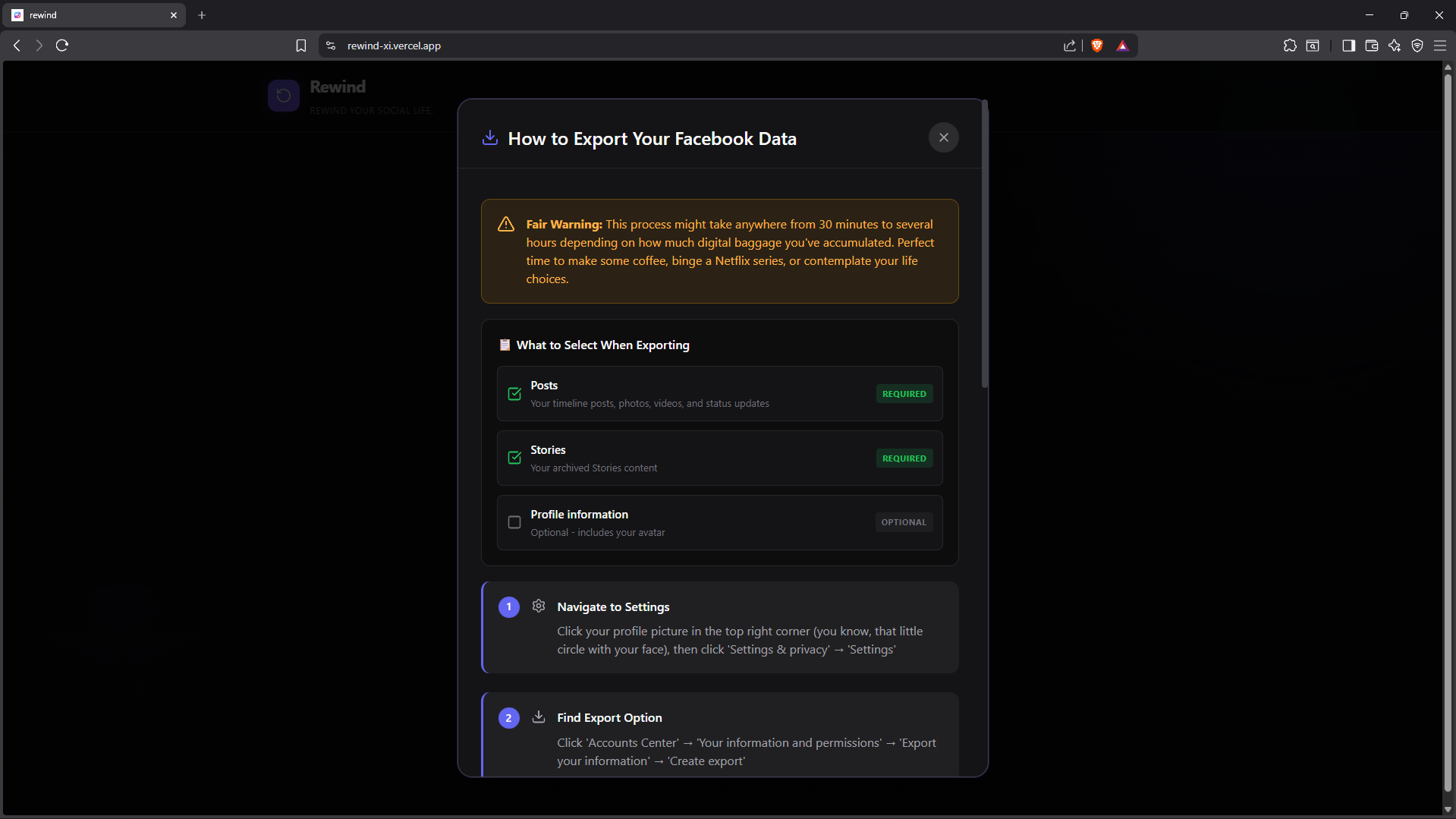Bookmark this page with the bookmark icon
This screenshot has width=1456, height=819.
301,46
